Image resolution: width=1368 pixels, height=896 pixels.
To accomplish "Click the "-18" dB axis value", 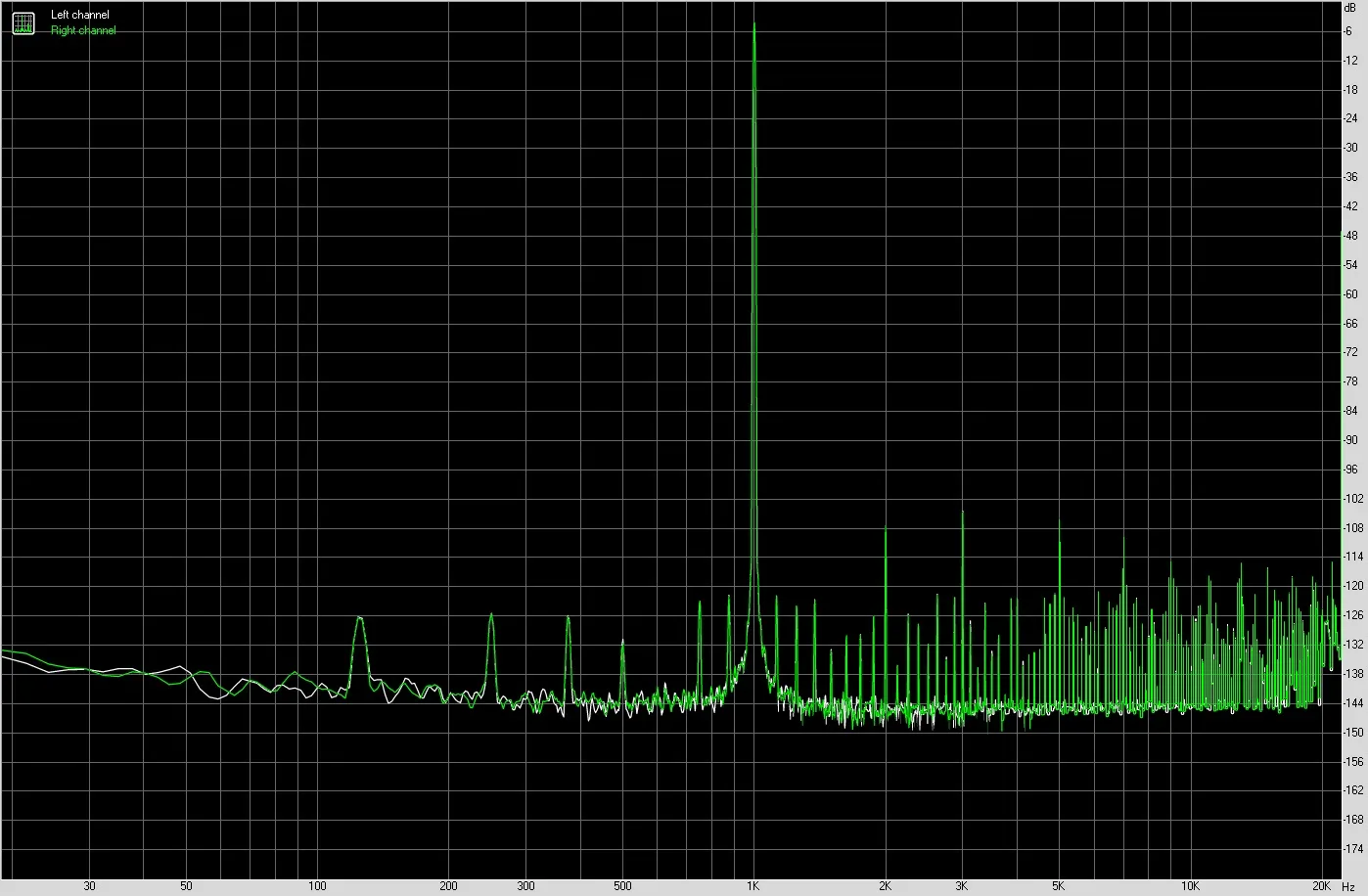I will point(1350,90).
